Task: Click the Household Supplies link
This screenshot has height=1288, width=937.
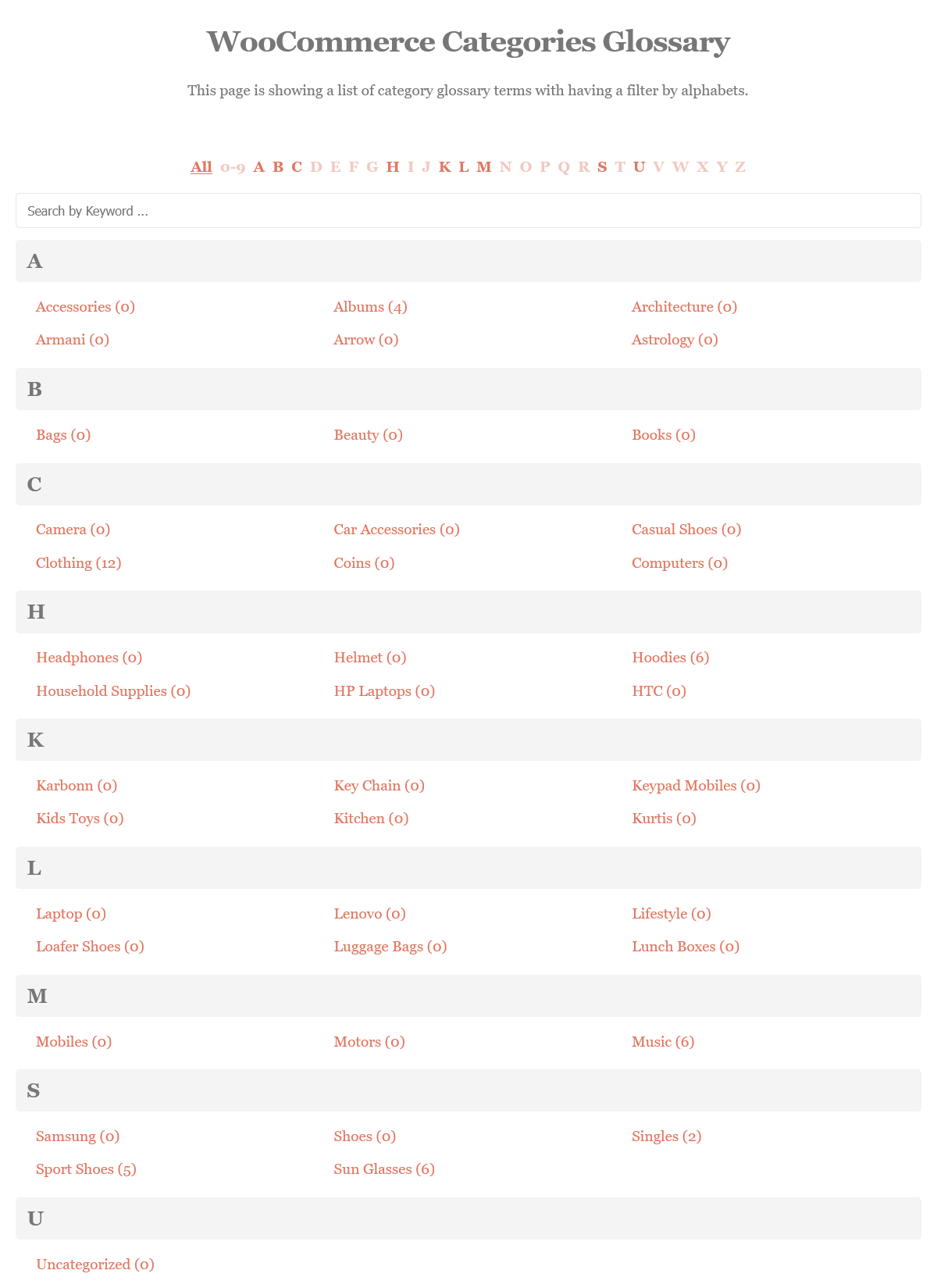Action: [x=113, y=691]
